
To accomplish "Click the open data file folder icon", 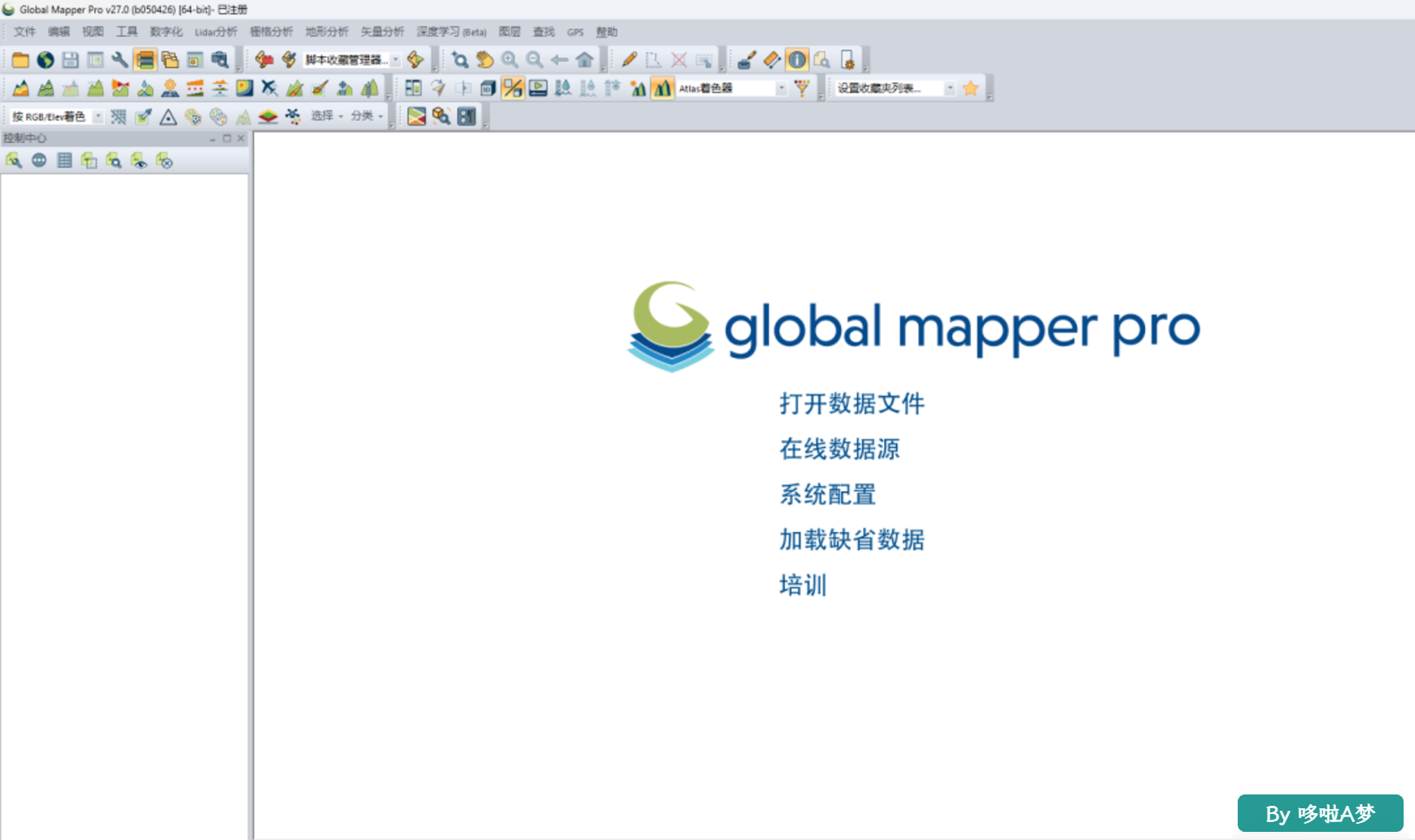I will pyautogui.click(x=20, y=60).
